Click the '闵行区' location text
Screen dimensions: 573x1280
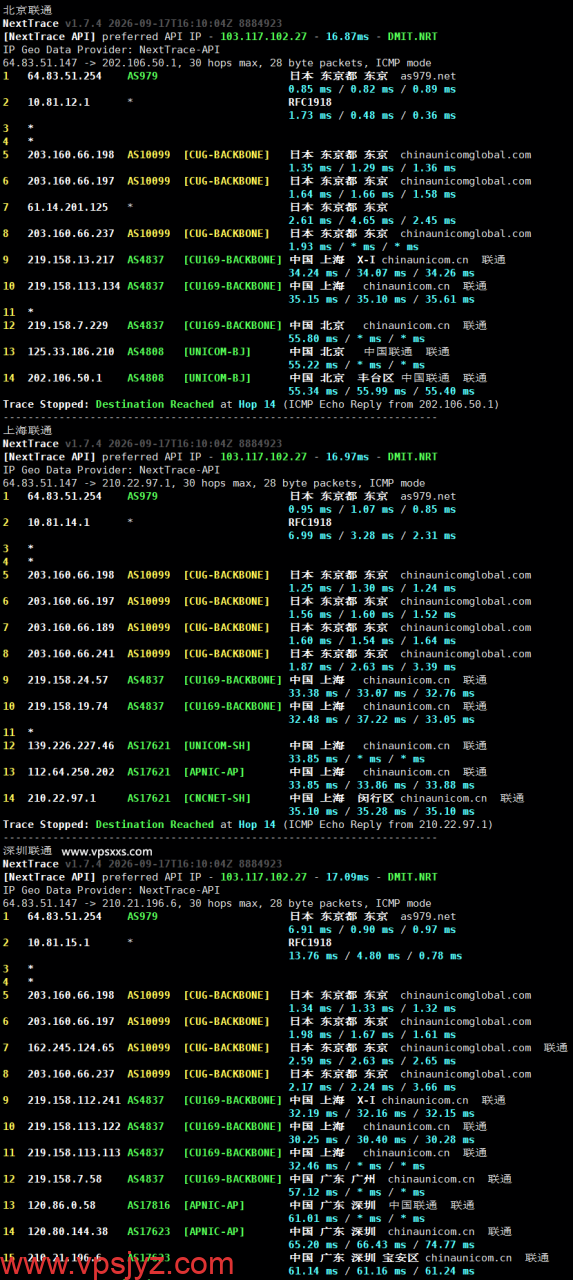[375, 798]
